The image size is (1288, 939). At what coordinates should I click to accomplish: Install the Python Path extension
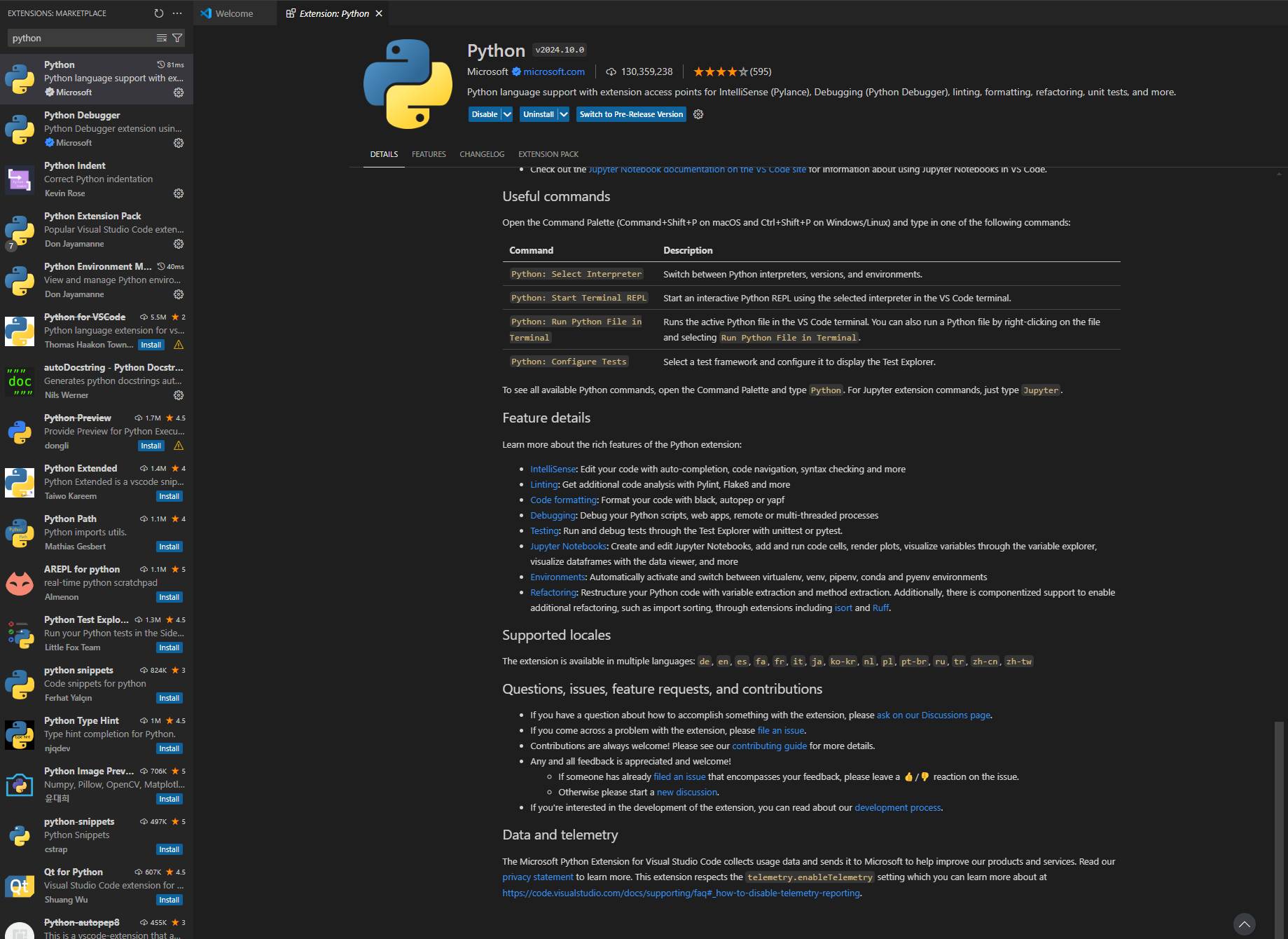pyautogui.click(x=169, y=546)
